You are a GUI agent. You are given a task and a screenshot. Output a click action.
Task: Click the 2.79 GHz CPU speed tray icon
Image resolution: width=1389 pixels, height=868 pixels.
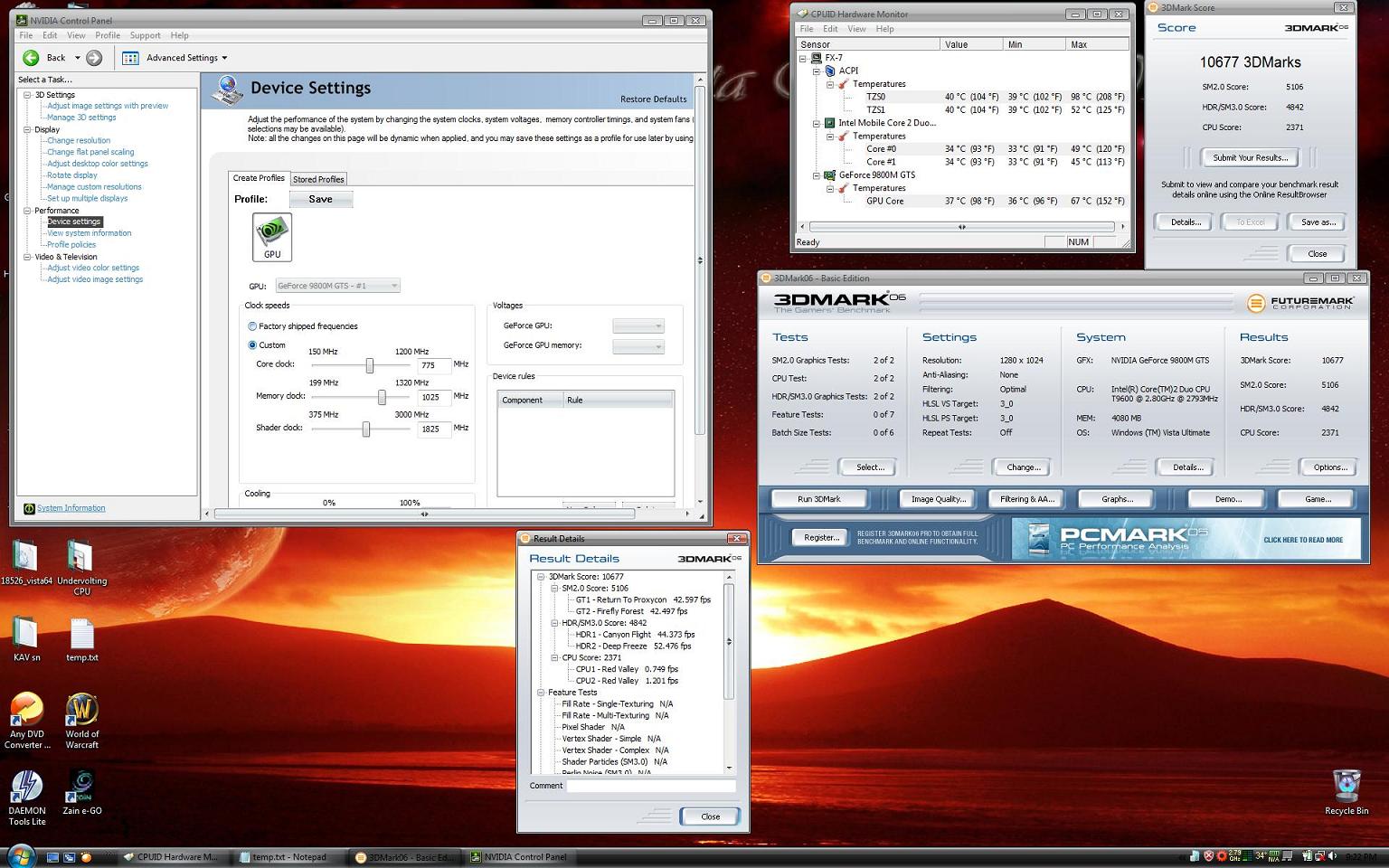tap(1235, 856)
